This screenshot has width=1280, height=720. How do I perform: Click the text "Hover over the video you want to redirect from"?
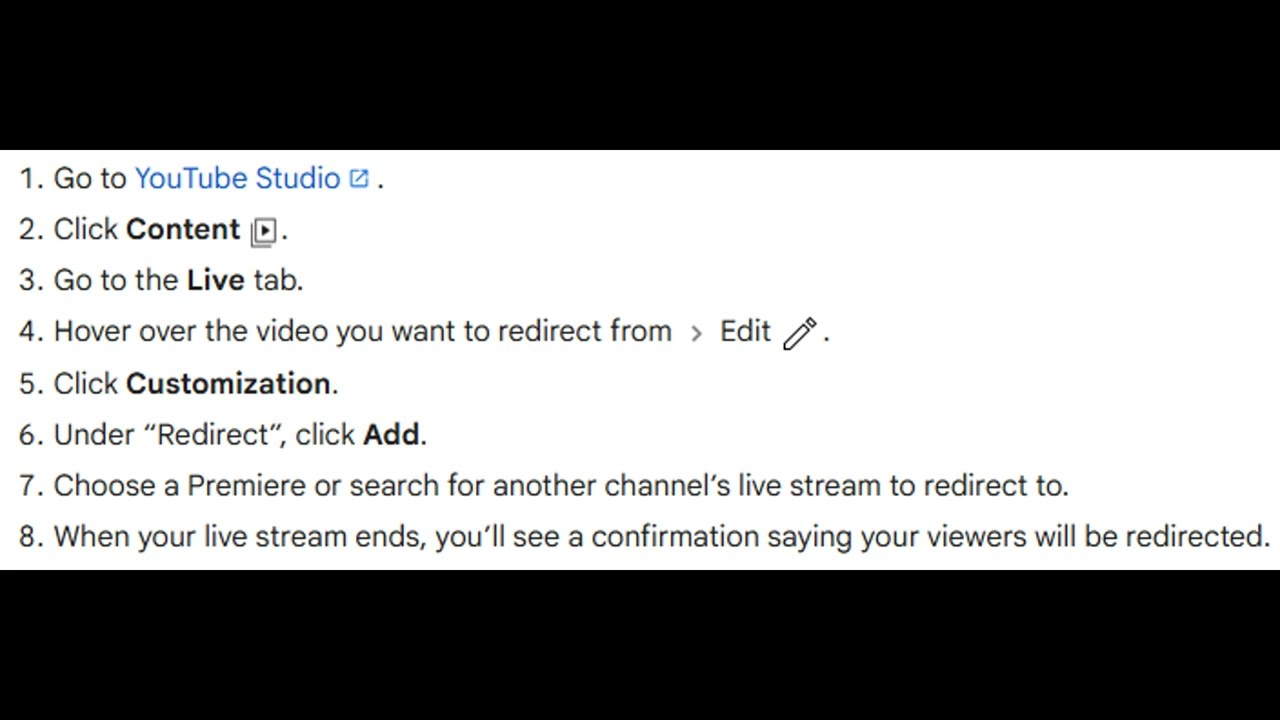click(362, 331)
